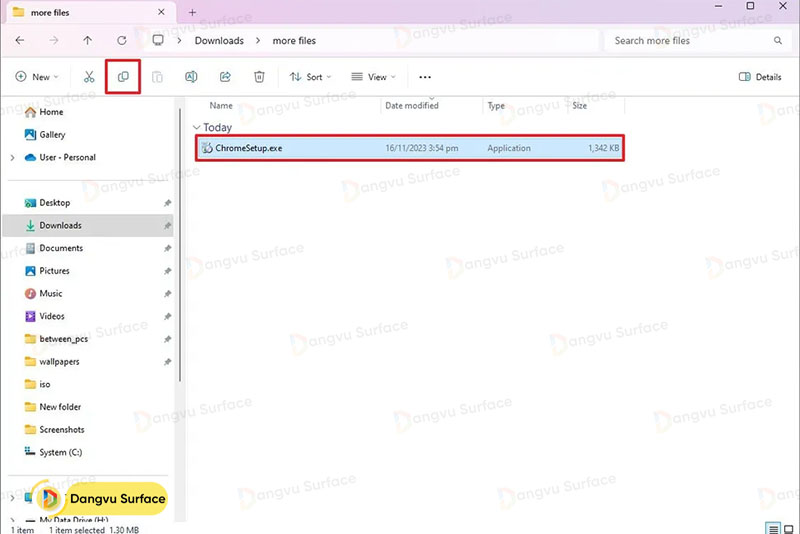Open between_pcs folder in sidebar
The image size is (800, 534).
click(63, 339)
